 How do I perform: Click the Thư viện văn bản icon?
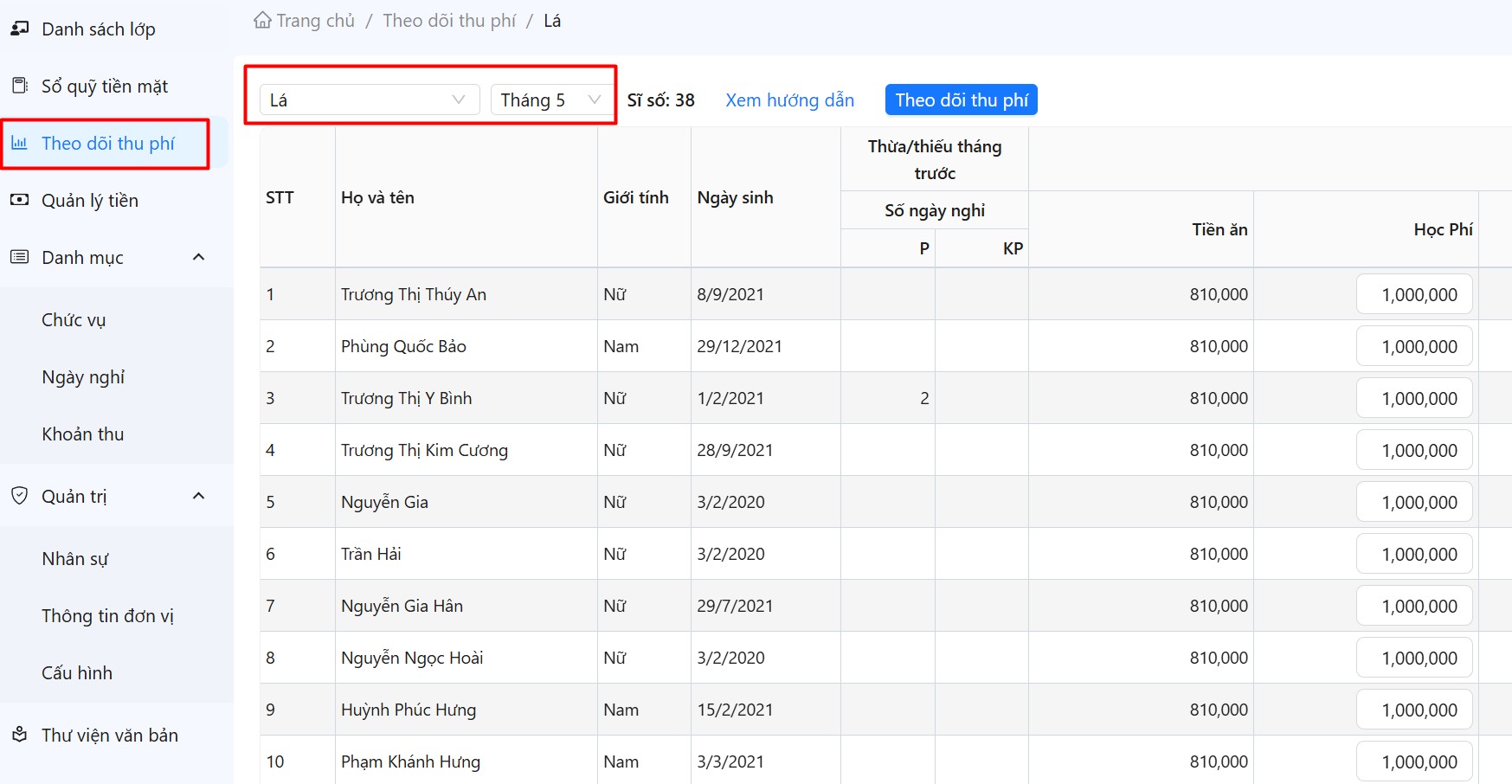click(x=19, y=735)
